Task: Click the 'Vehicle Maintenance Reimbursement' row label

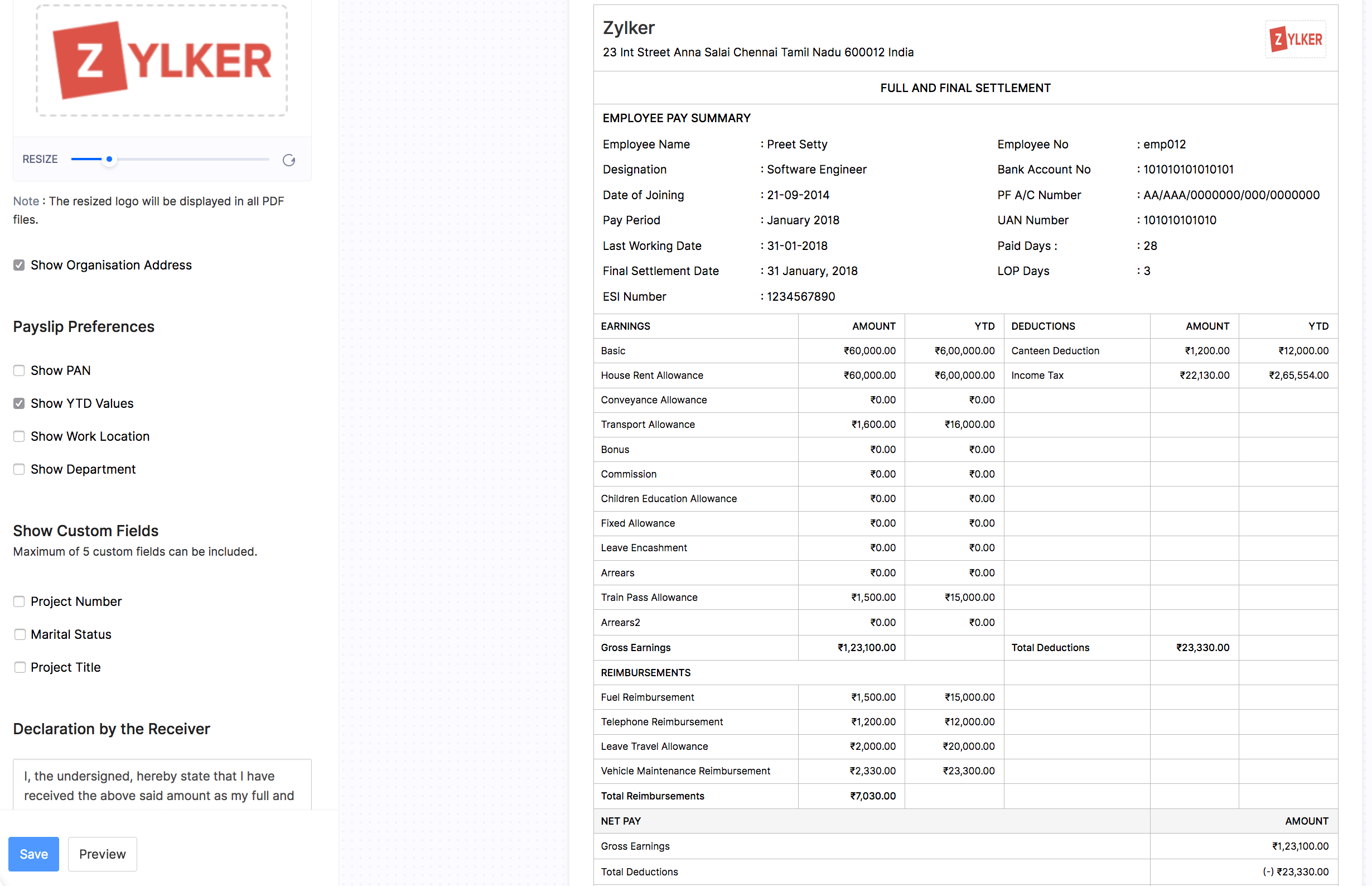Action: 685,772
